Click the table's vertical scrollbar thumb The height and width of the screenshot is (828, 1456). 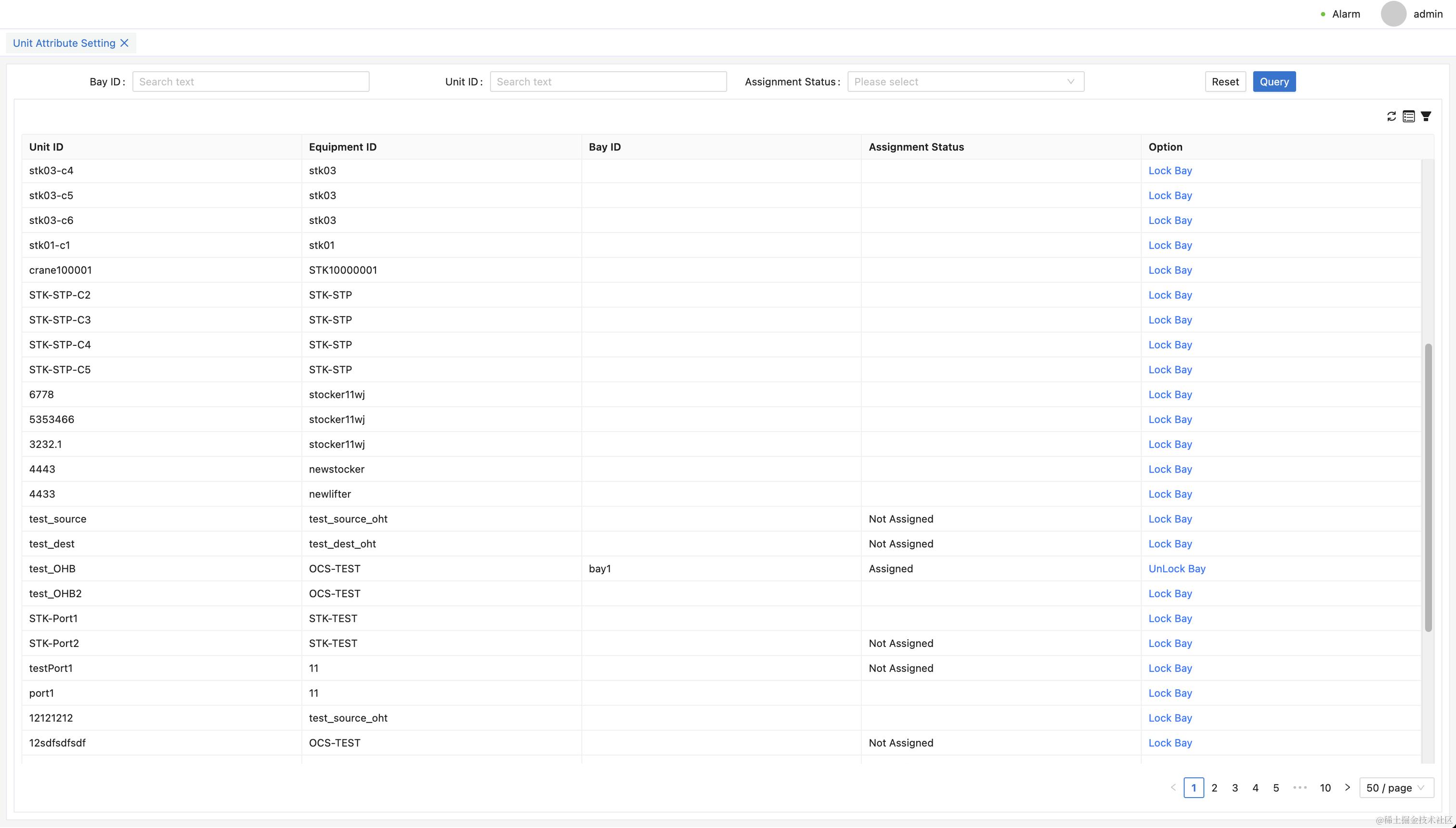(1428, 487)
